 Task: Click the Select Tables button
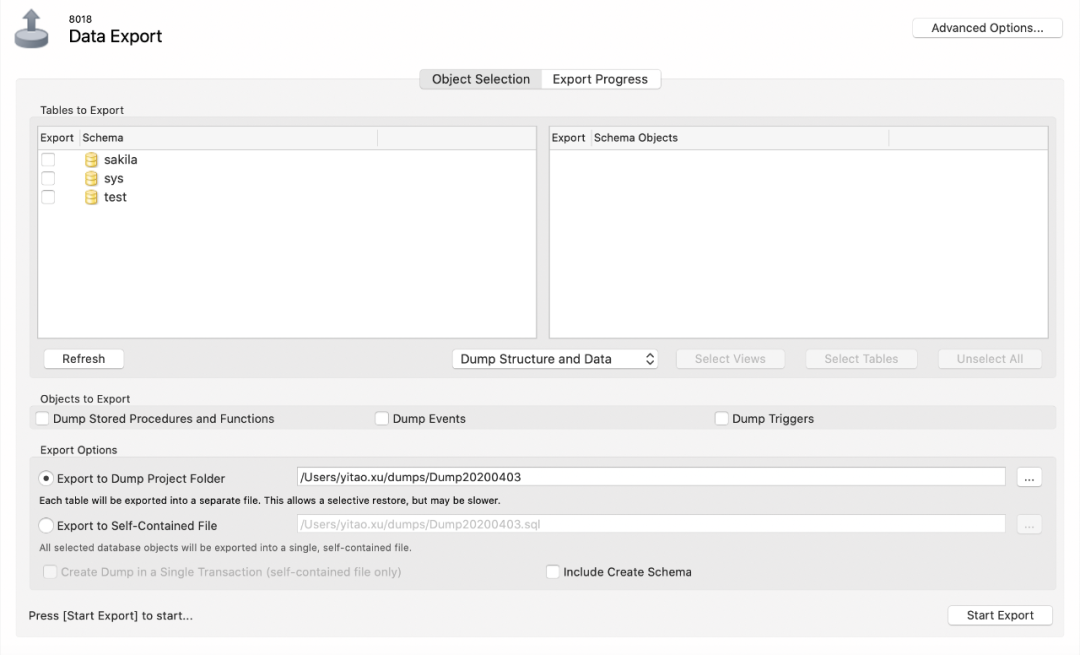(x=861, y=358)
